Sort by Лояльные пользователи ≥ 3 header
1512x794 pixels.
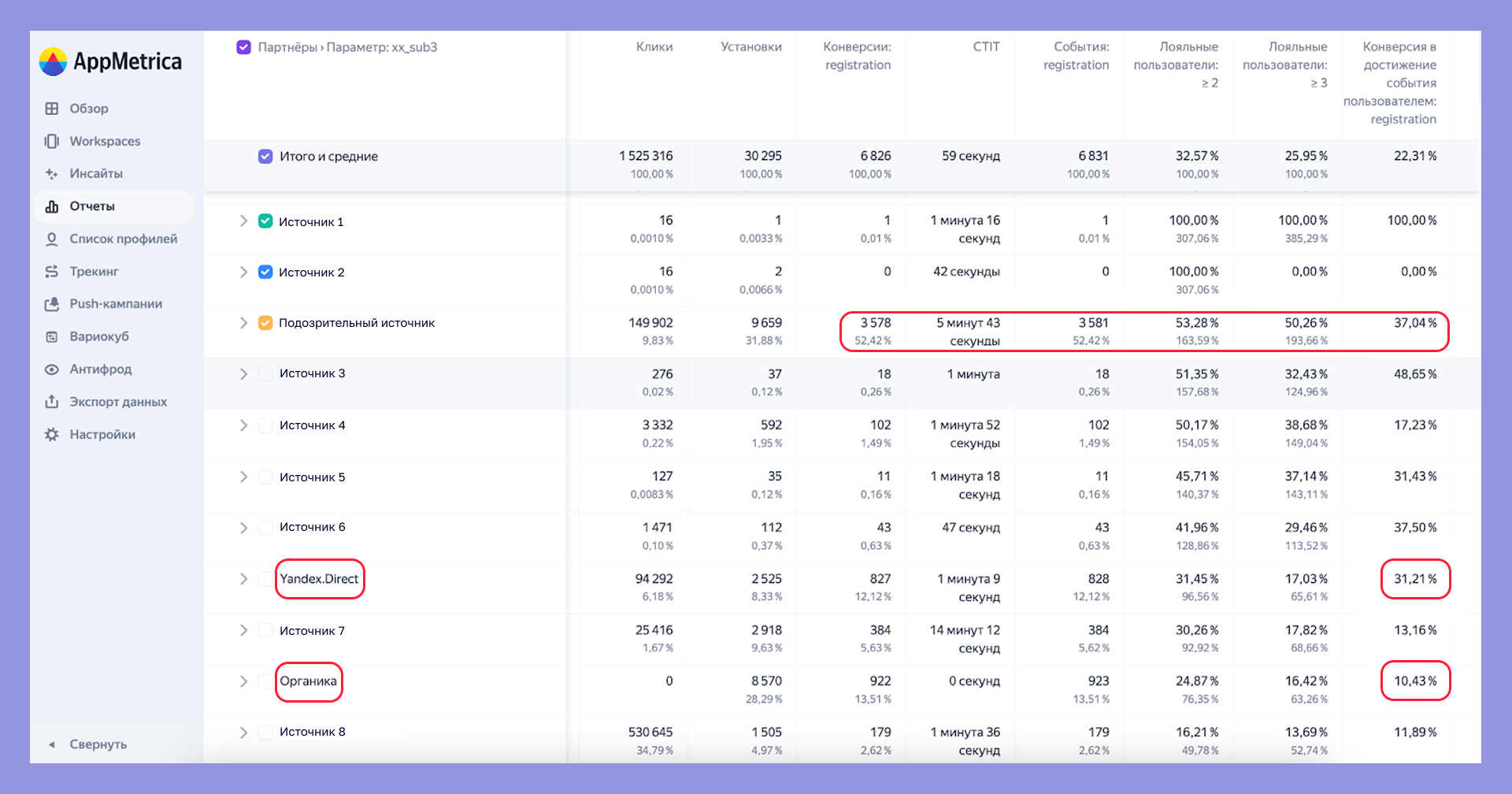coord(1285,65)
